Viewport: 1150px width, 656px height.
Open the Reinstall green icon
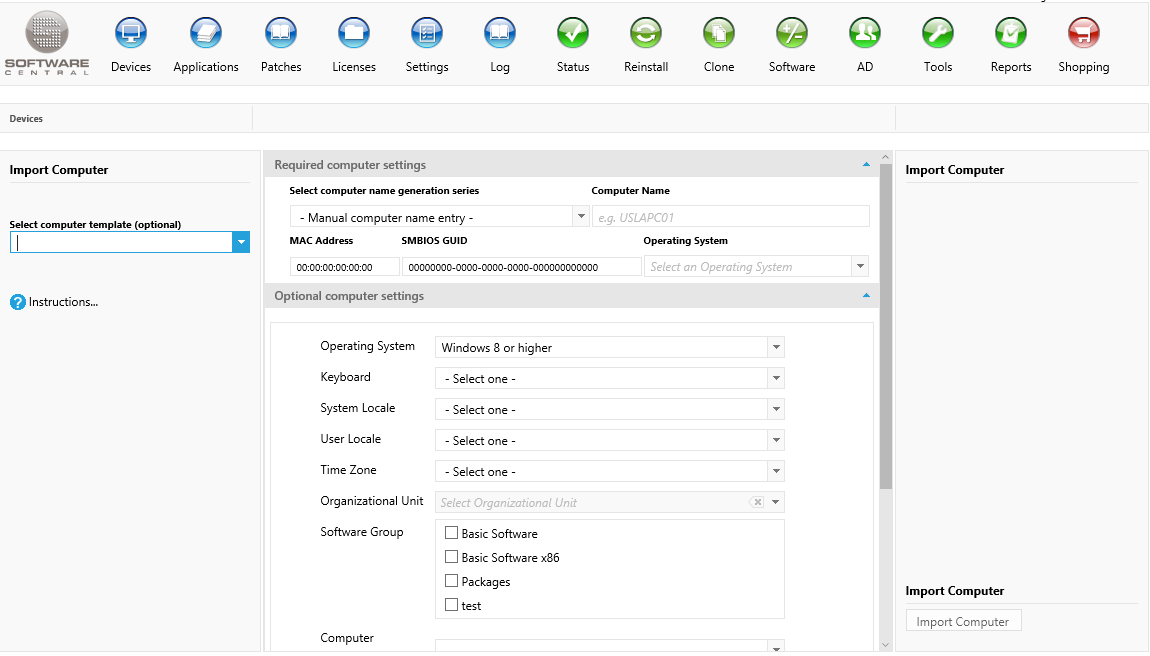pos(646,34)
